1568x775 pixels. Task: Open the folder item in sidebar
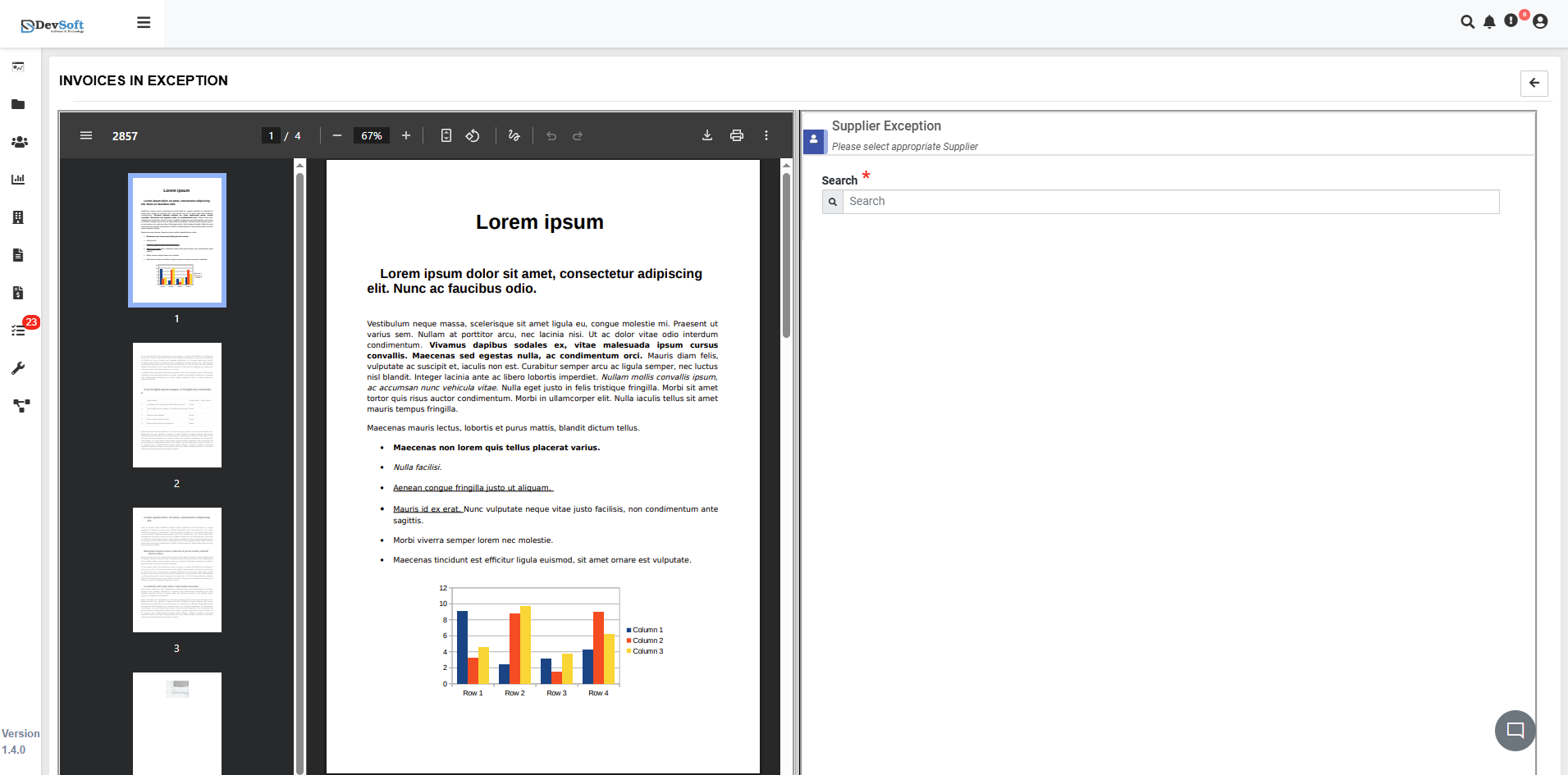(x=18, y=104)
